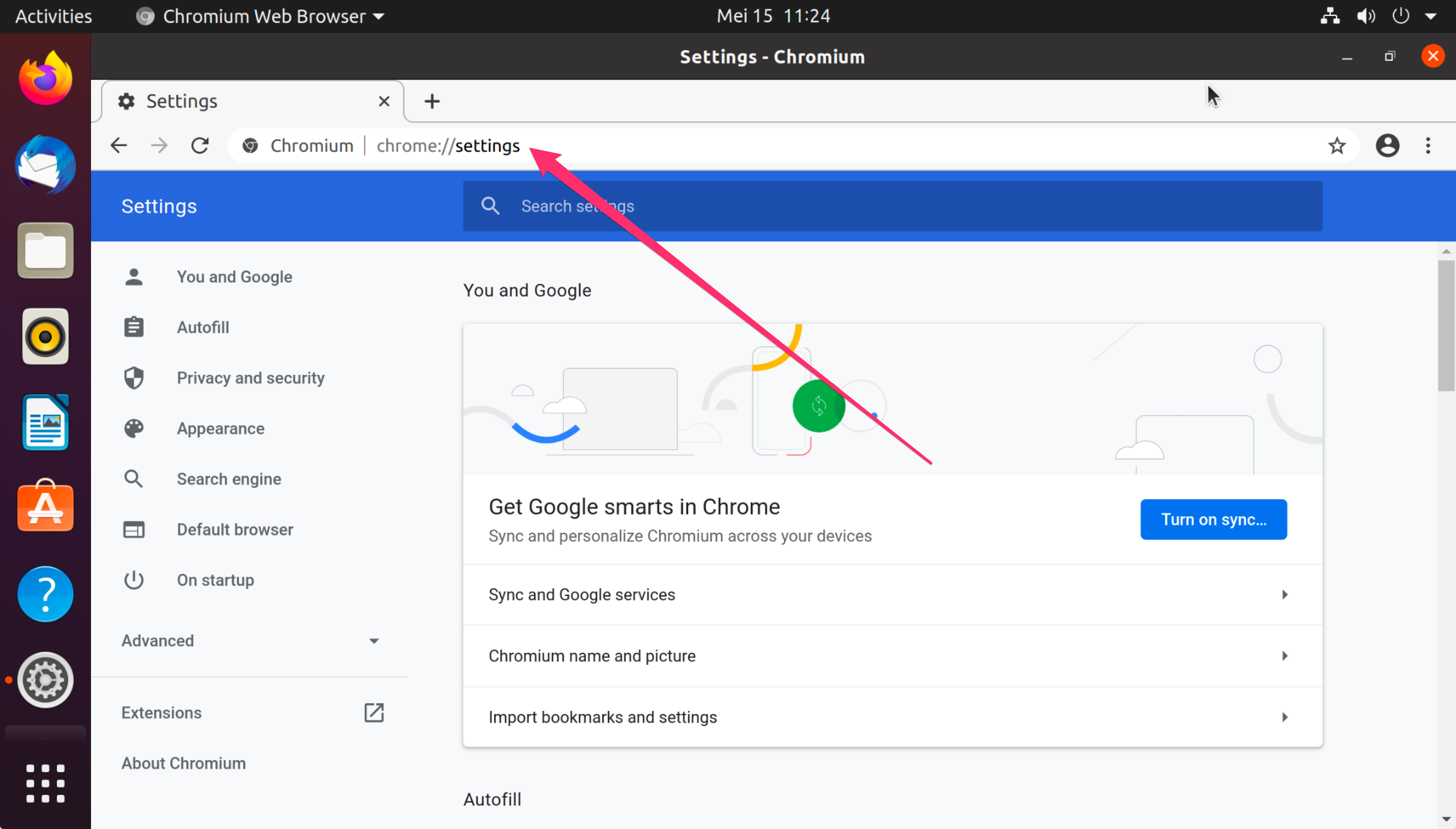Select You and Google in the sidebar
The width and height of the screenshot is (1456, 829).
click(234, 277)
